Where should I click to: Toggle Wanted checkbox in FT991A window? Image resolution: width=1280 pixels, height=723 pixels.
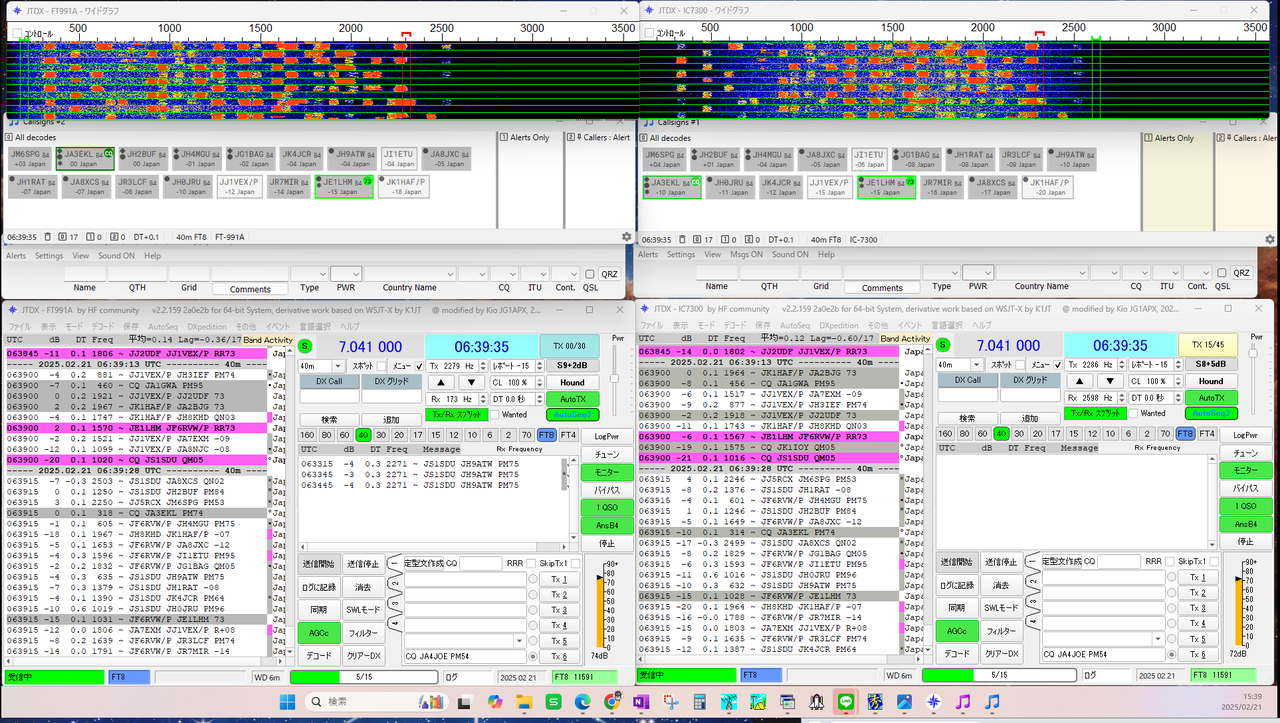coord(495,414)
